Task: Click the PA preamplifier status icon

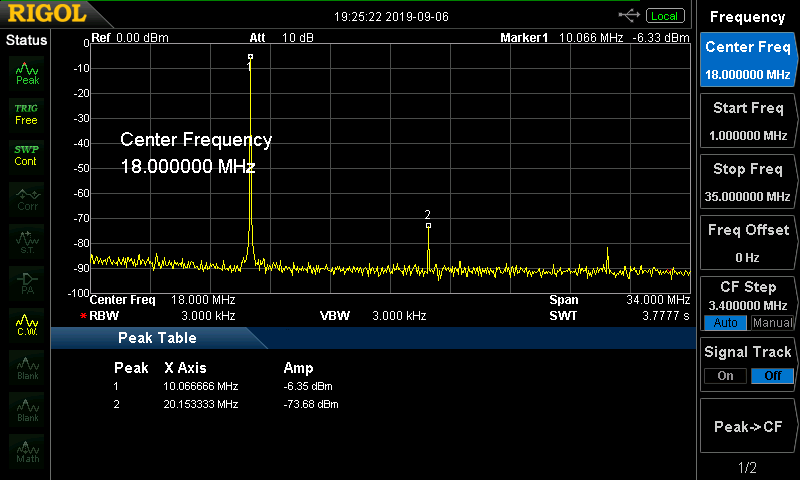Action: [26, 281]
